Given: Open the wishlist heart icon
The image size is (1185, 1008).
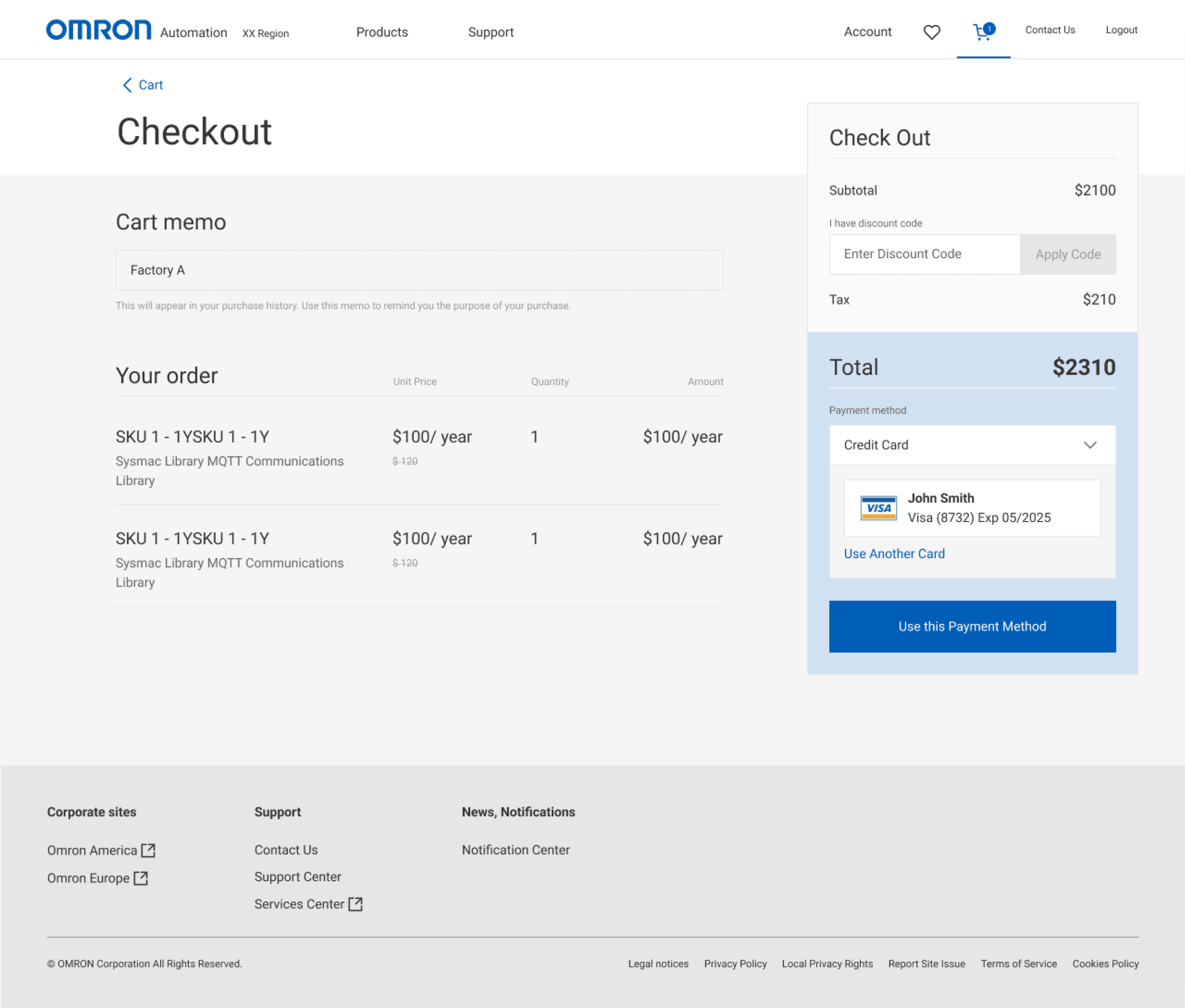Looking at the screenshot, I should pyautogui.click(x=931, y=32).
